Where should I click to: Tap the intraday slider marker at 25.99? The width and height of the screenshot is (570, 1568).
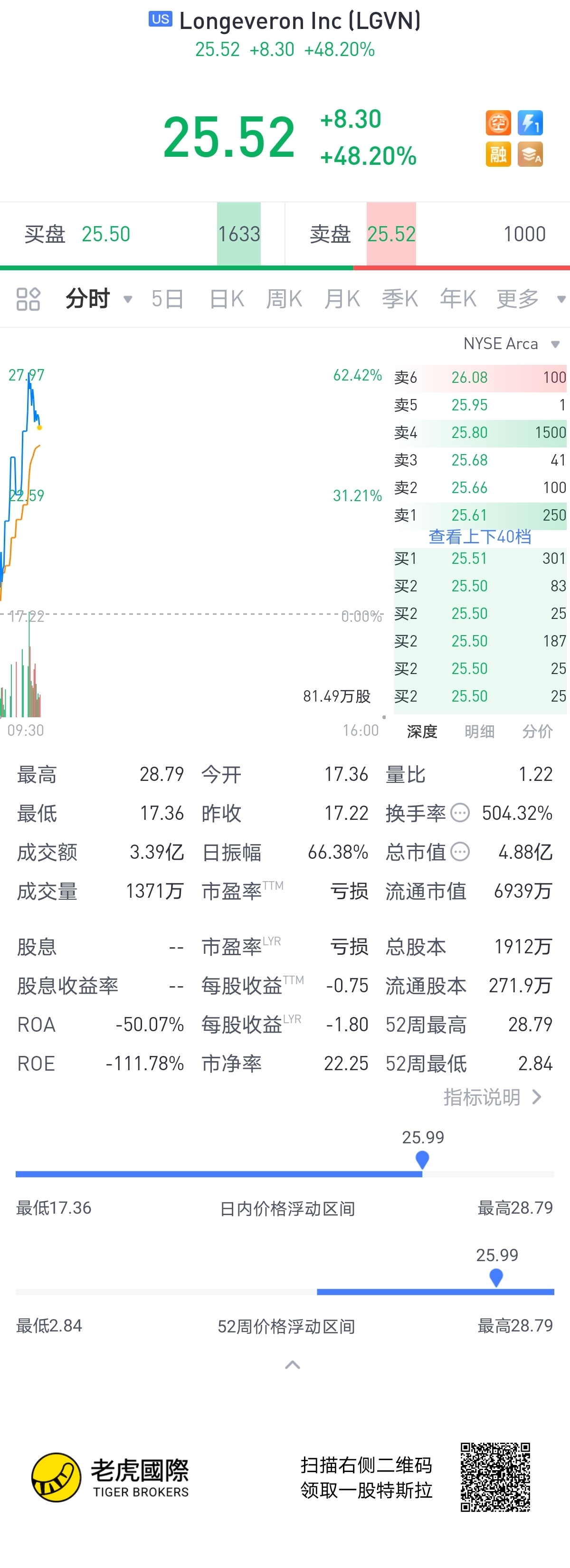422,1159
